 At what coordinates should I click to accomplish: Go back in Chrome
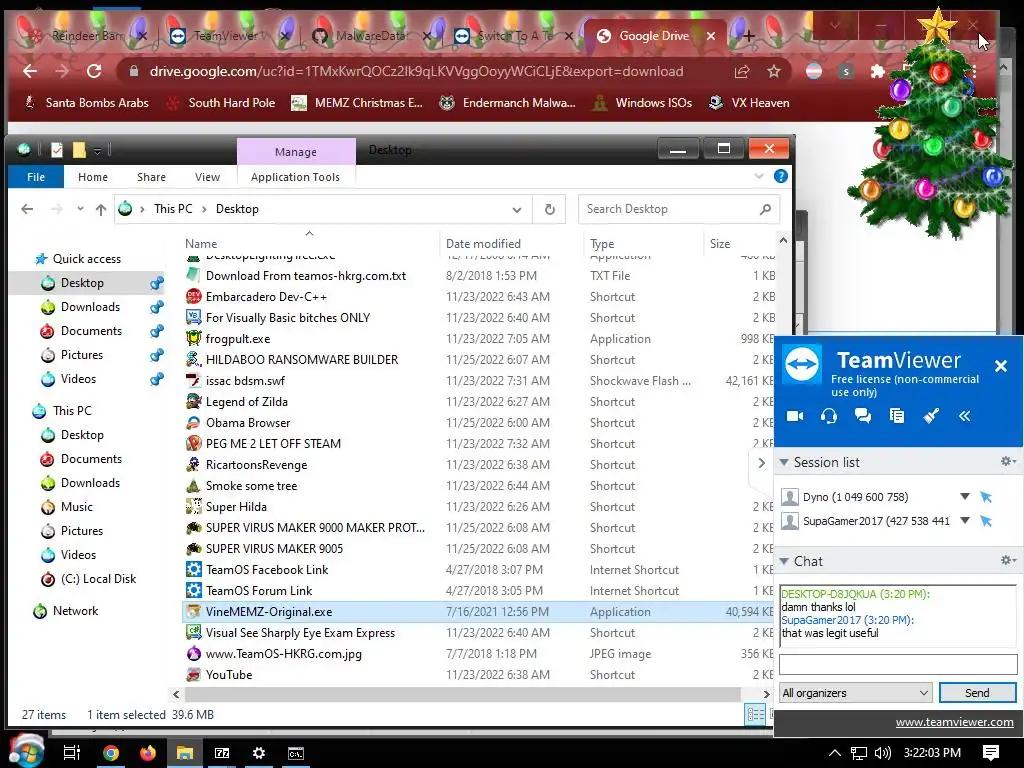click(30, 71)
